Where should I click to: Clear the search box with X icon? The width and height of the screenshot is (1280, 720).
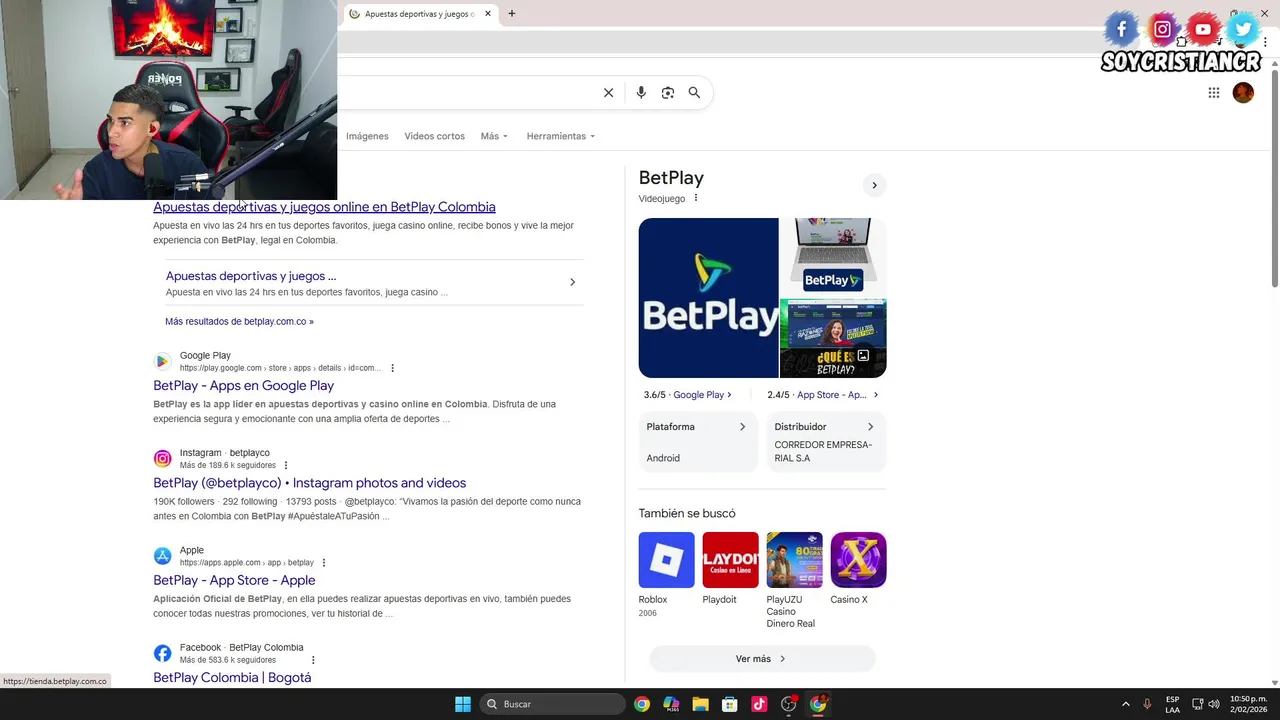tap(608, 93)
